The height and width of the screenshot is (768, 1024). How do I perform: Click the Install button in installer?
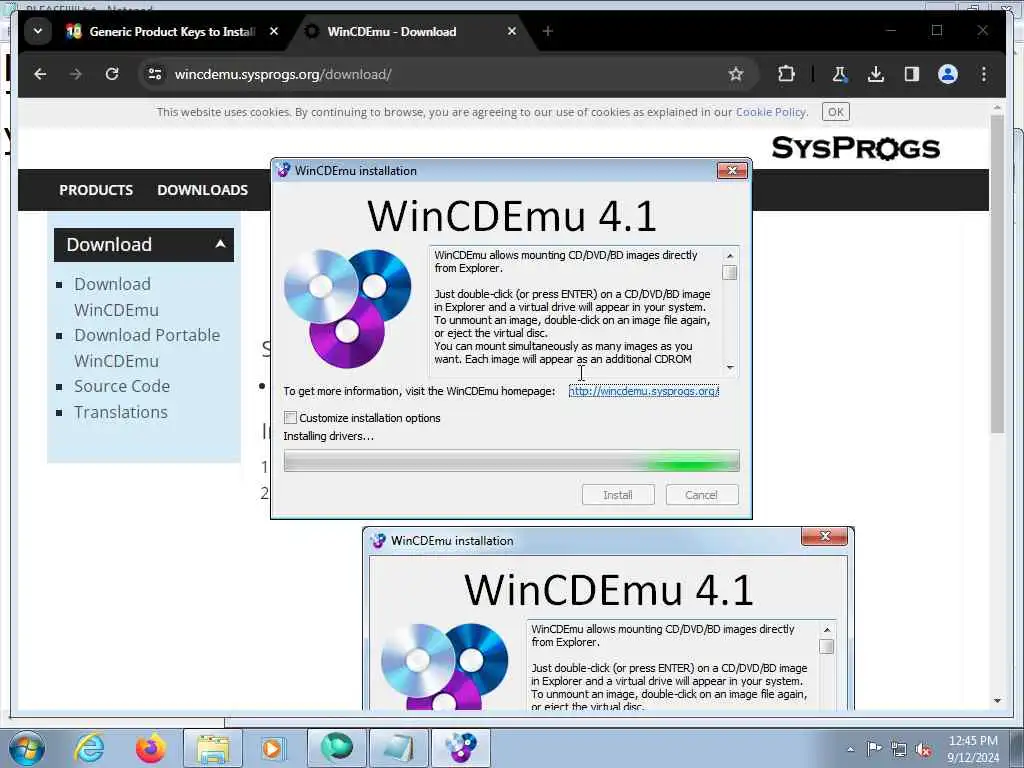(x=618, y=495)
